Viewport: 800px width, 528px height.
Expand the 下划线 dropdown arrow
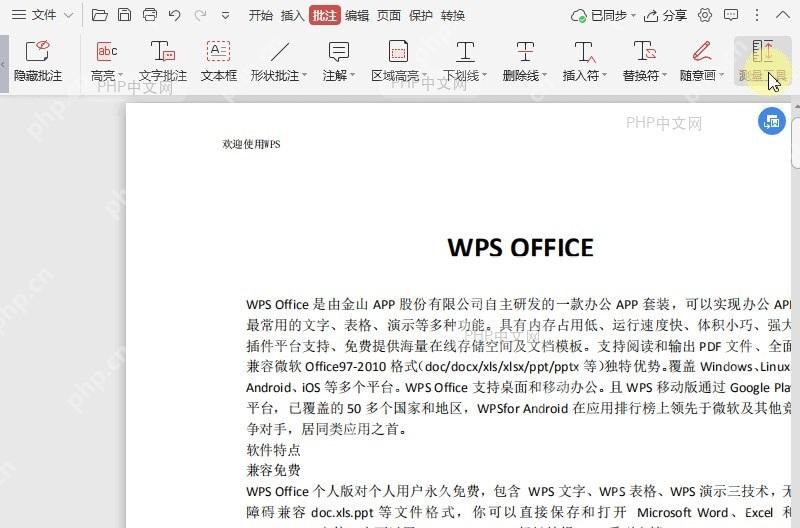pyautogui.click(x=485, y=76)
